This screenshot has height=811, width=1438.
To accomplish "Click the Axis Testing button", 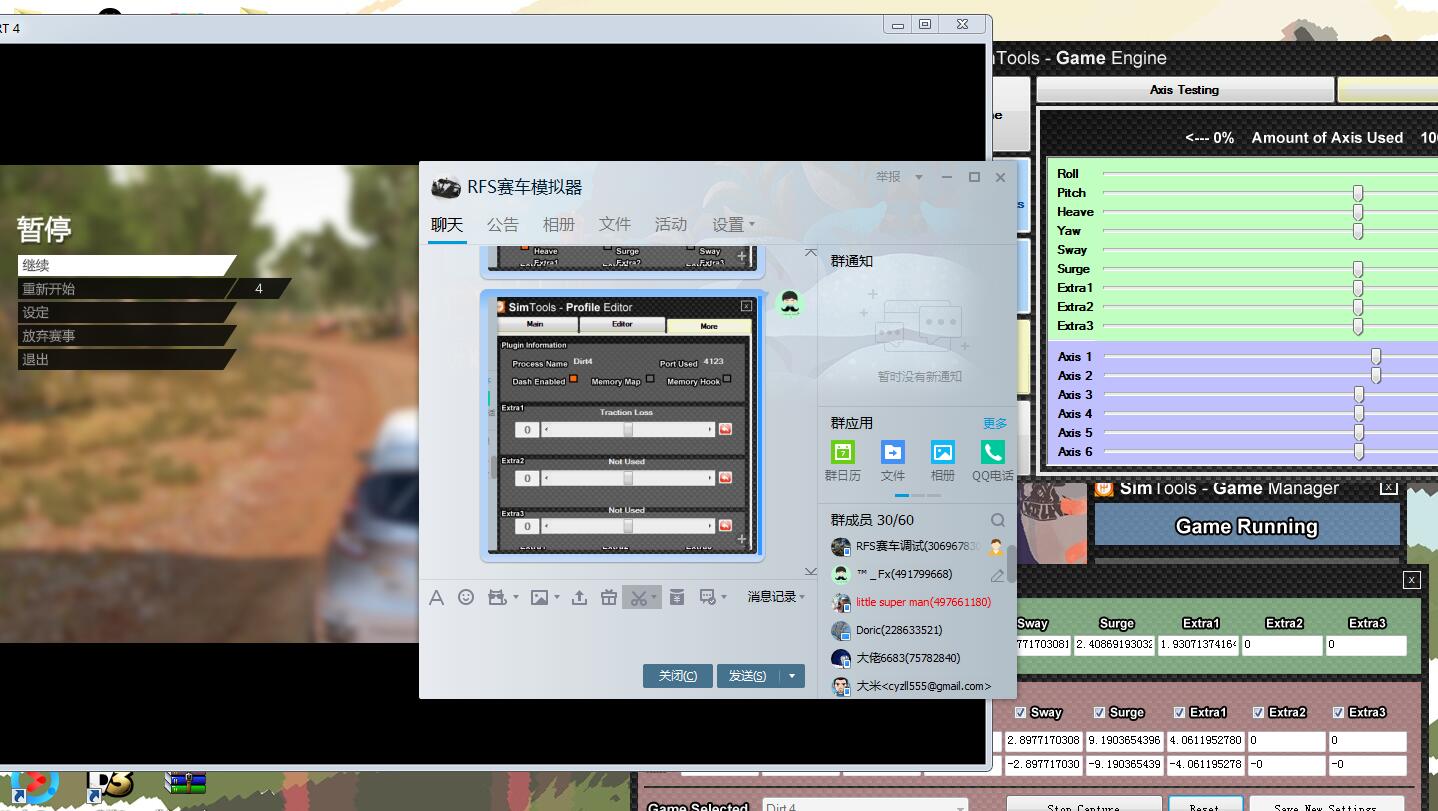I will point(1185,90).
